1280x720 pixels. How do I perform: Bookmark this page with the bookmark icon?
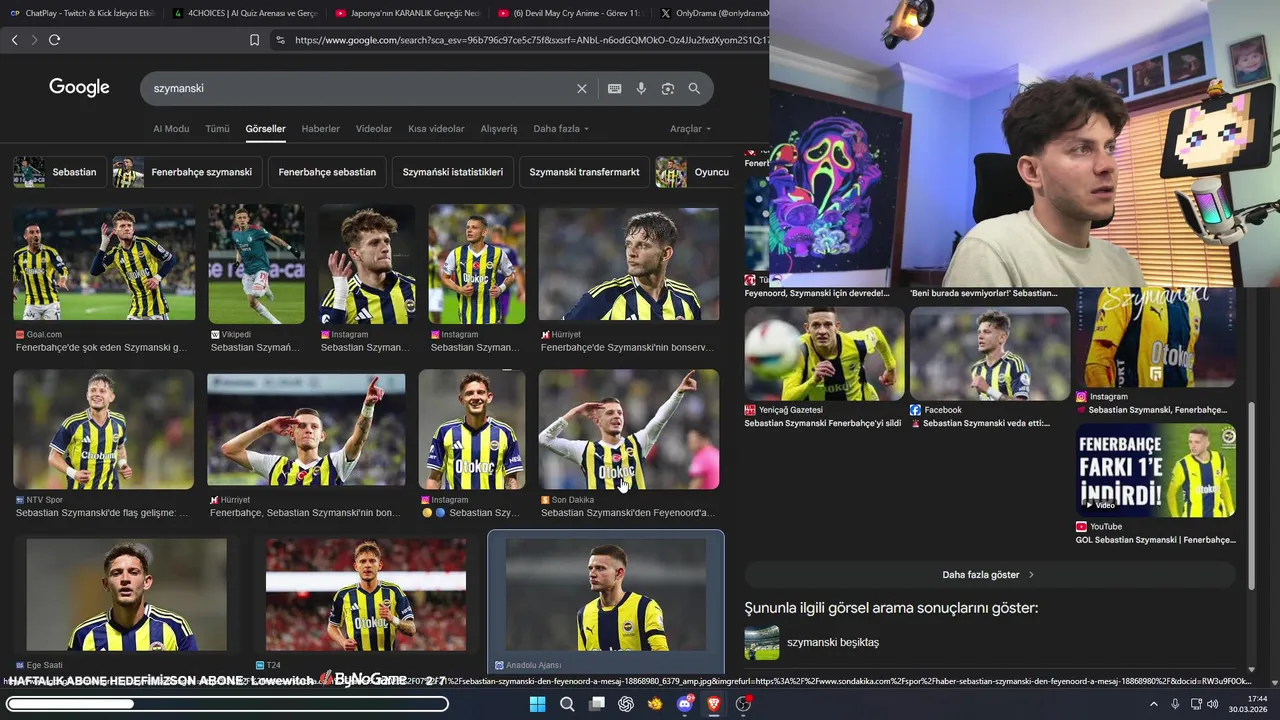coord(254,40)
